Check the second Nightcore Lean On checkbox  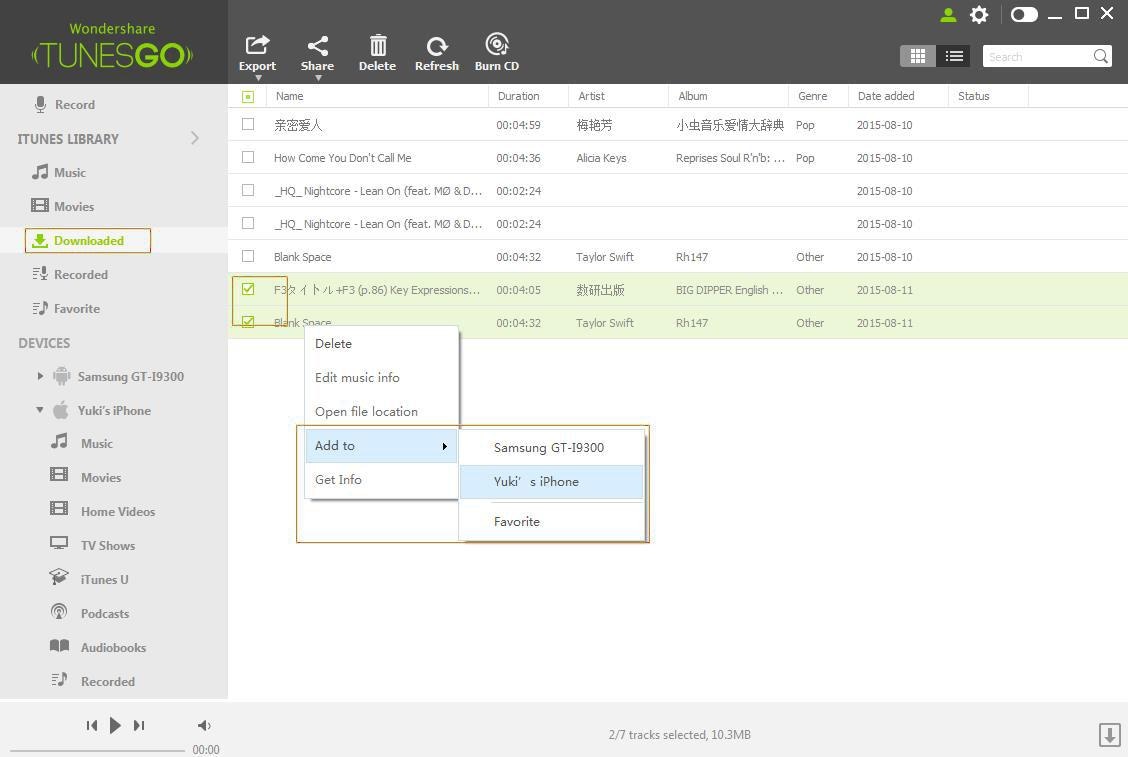click(x=248, y=224)
